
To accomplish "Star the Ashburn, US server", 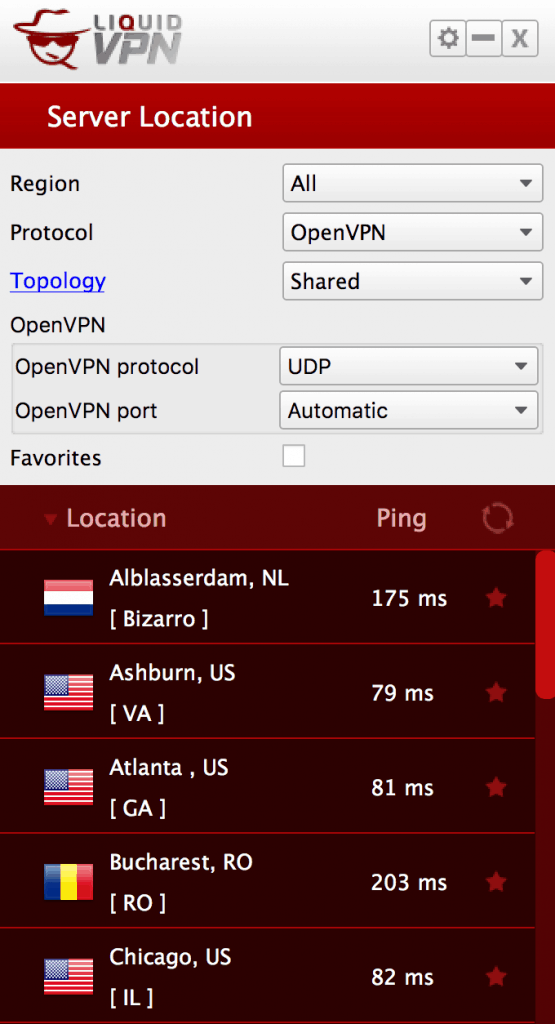I will coord(497,692).
